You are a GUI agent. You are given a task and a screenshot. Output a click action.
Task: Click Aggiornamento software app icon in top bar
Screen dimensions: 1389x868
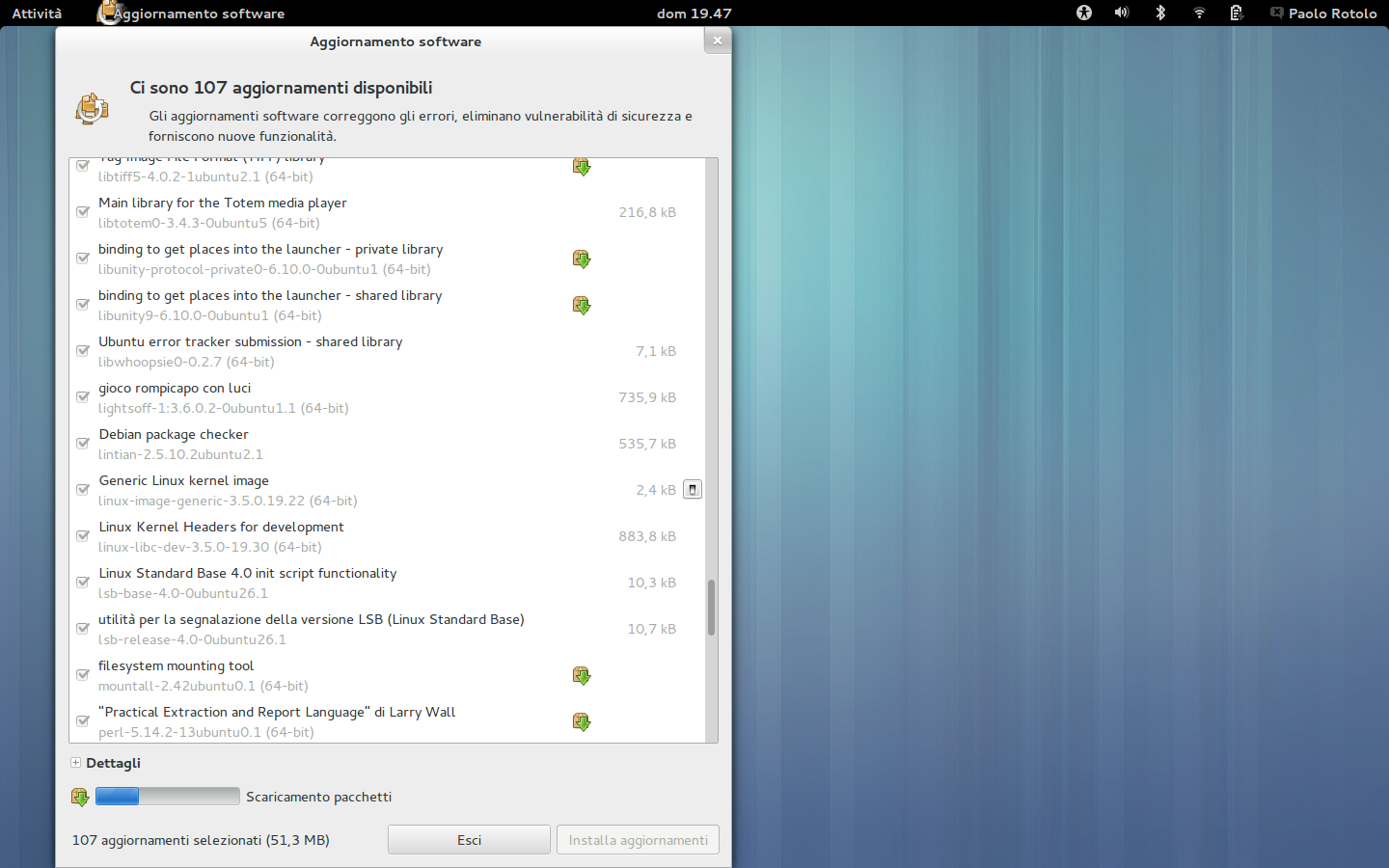(110, 13)
